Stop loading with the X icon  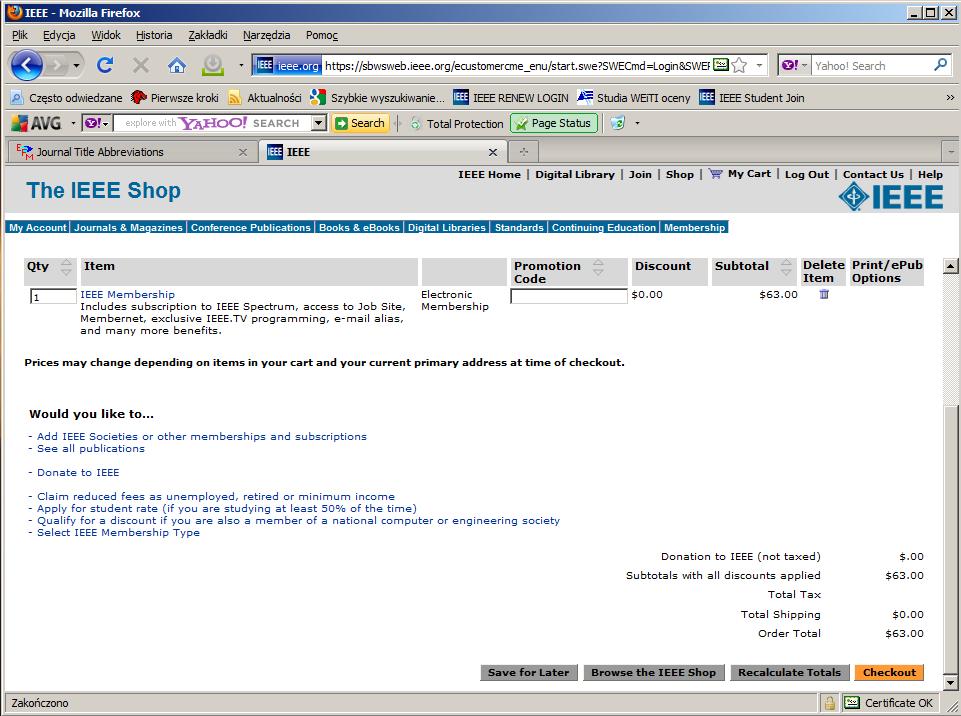click(141, 65)
